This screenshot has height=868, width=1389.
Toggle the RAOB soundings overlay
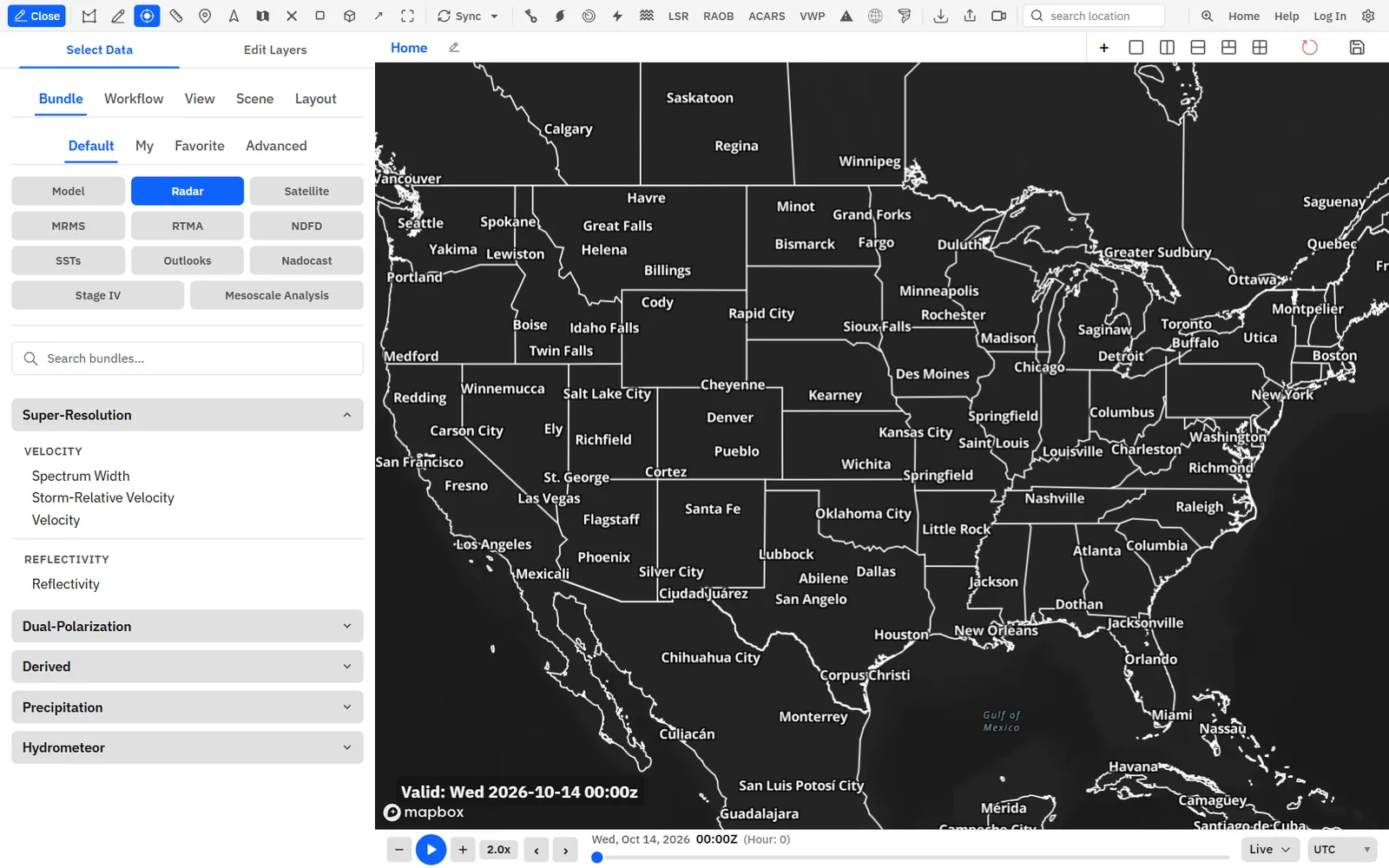pos(718,16)
